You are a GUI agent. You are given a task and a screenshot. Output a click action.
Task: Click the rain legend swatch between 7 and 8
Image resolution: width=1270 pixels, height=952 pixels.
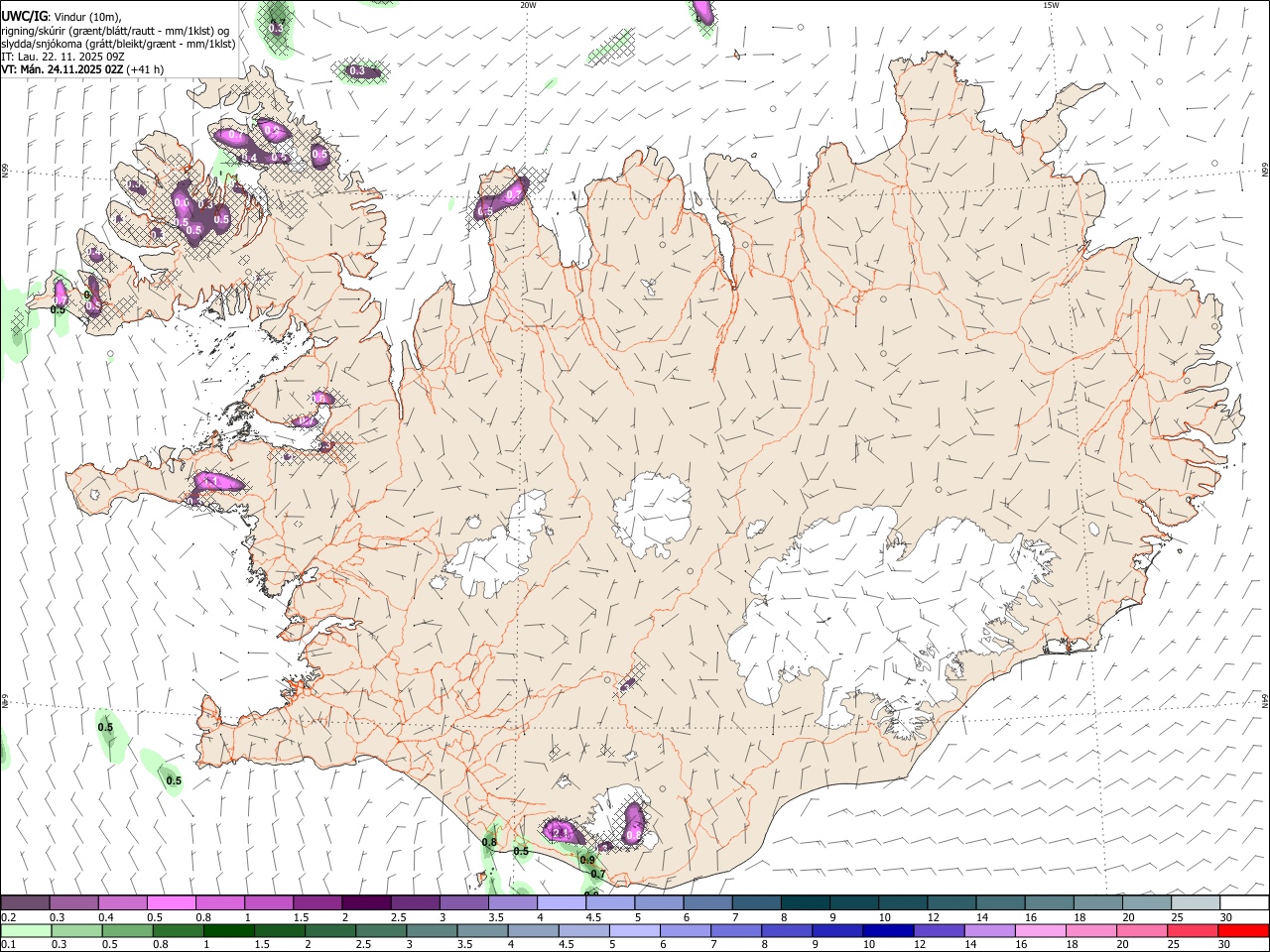(x=736, y=930)
